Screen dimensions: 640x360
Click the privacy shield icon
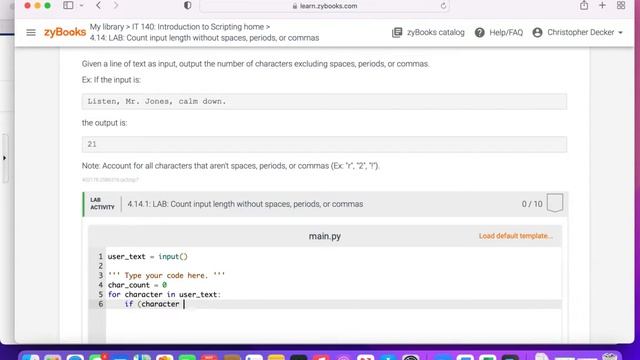pos(187,5)
